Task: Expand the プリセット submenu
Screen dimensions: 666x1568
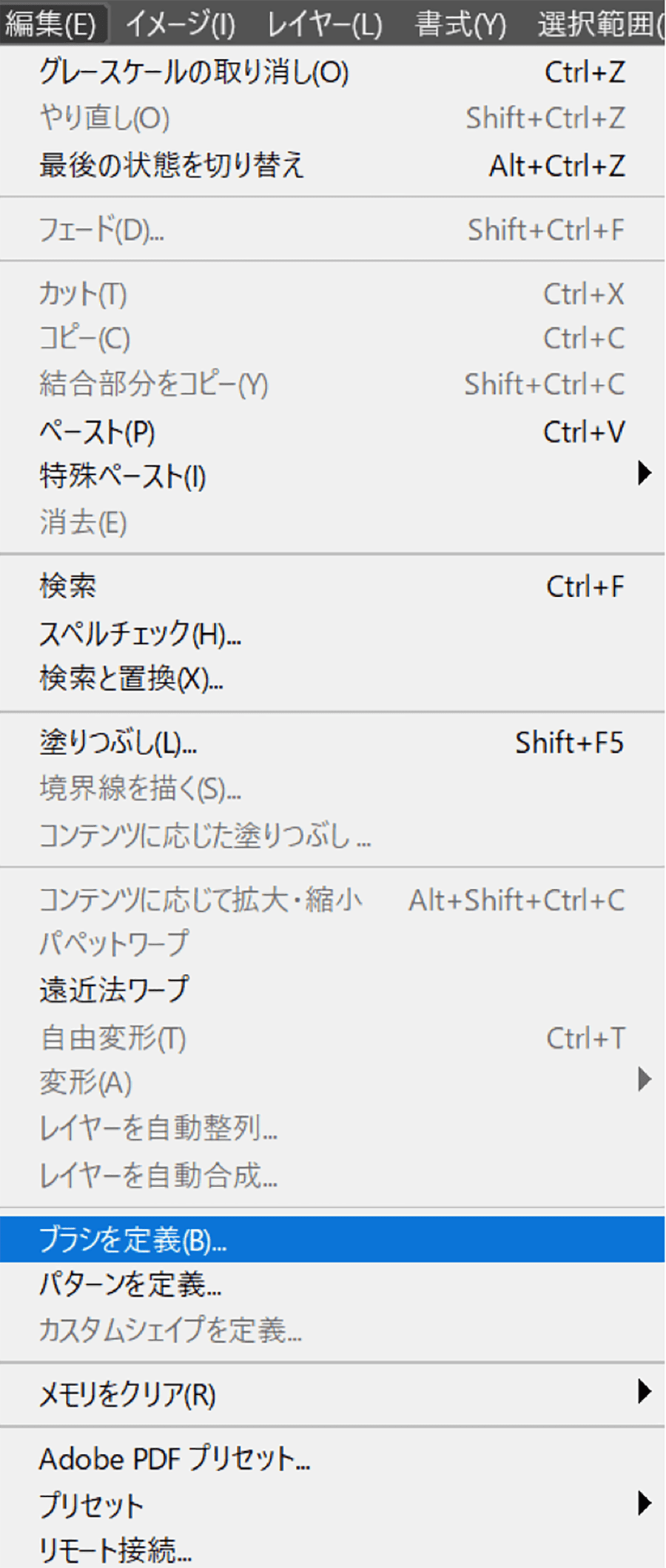Action: tap(92, 1505)
